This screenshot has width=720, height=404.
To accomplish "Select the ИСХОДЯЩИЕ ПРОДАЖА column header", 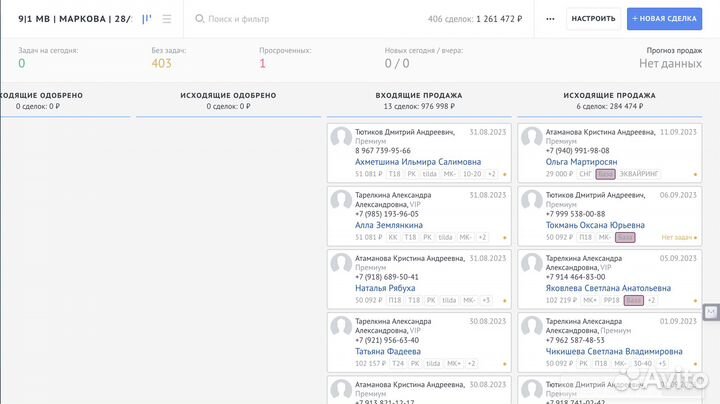I will [609, 95].
